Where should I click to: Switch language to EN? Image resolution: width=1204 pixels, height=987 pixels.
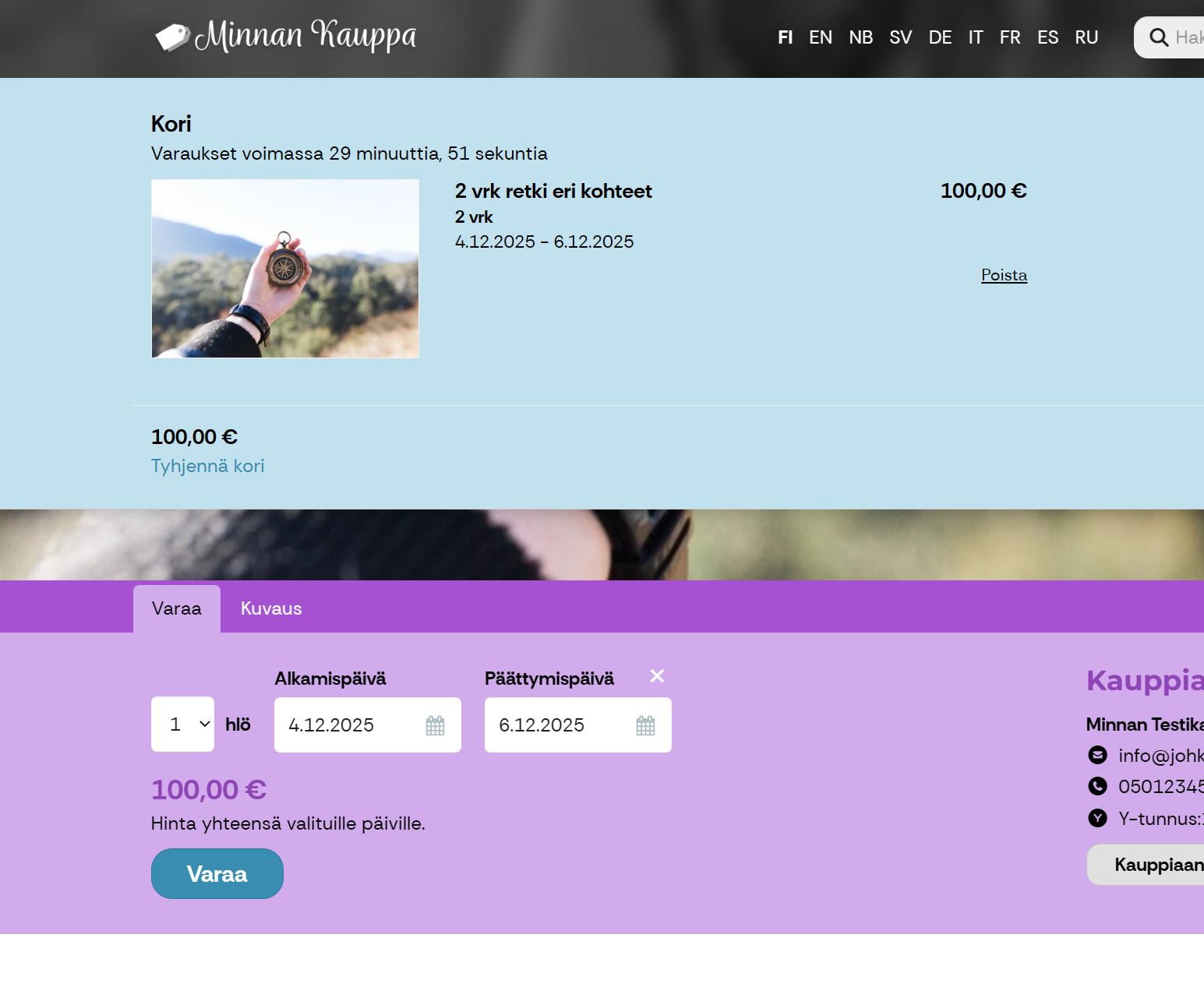tap(821, 37)
